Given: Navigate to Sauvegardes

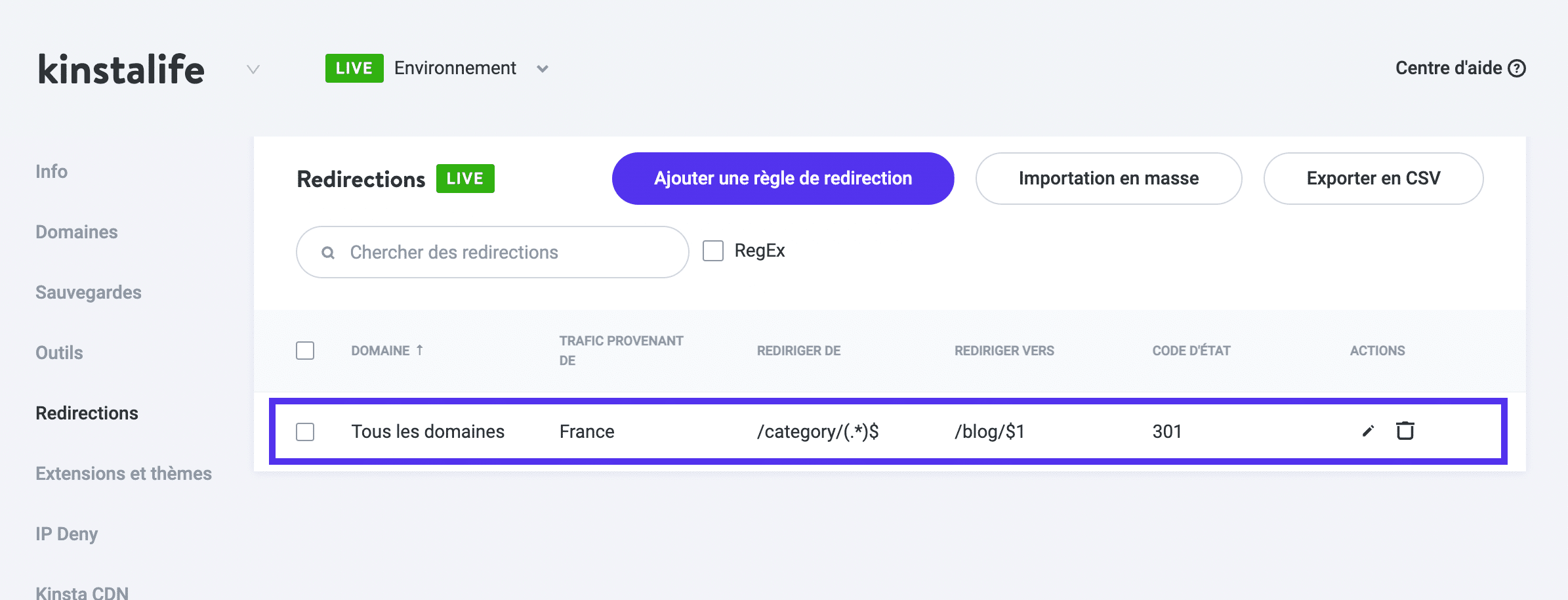Looking at the screenshot, I should [x=88, y=292].
